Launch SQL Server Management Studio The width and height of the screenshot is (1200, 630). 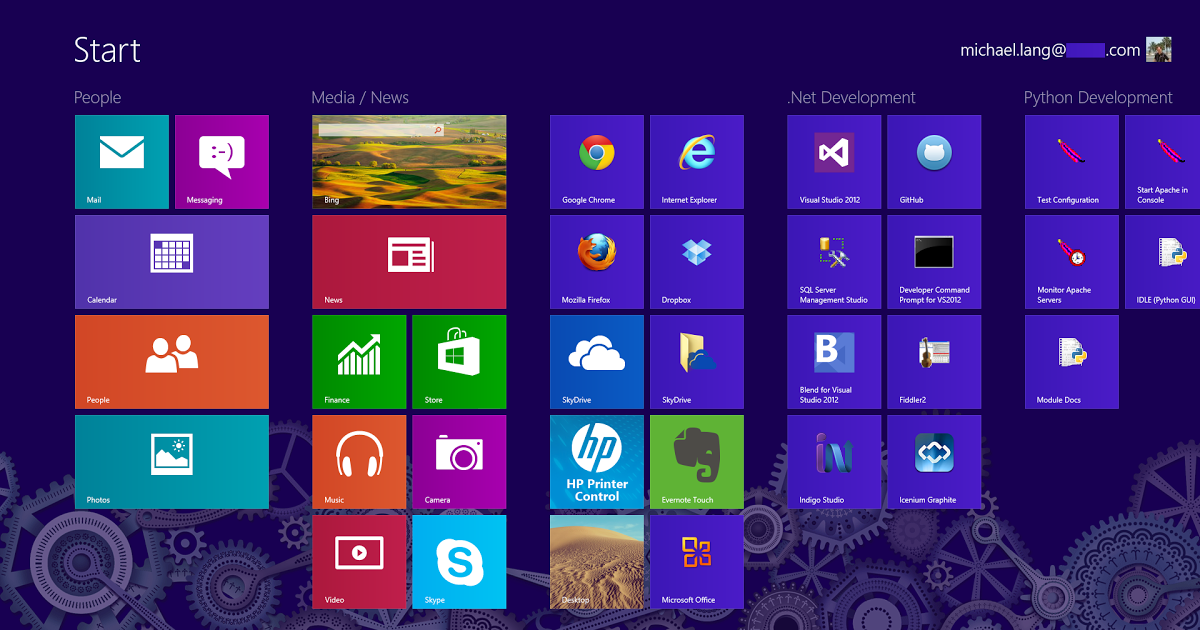coord(834,262)
